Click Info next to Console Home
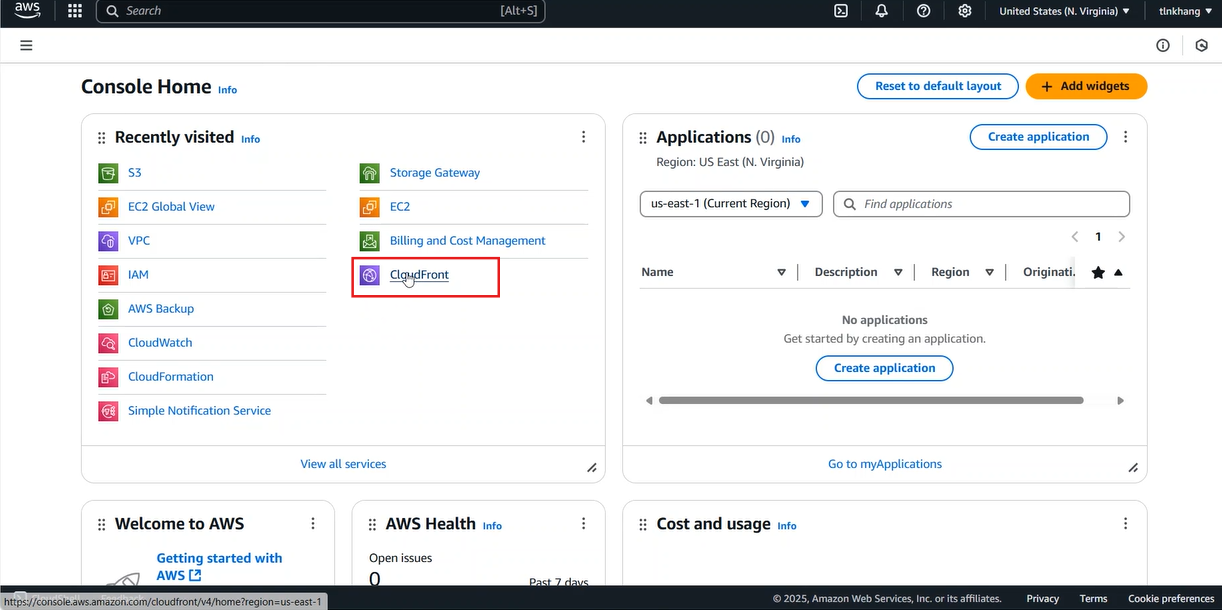1222x610 pixels. tap(228, 90)
